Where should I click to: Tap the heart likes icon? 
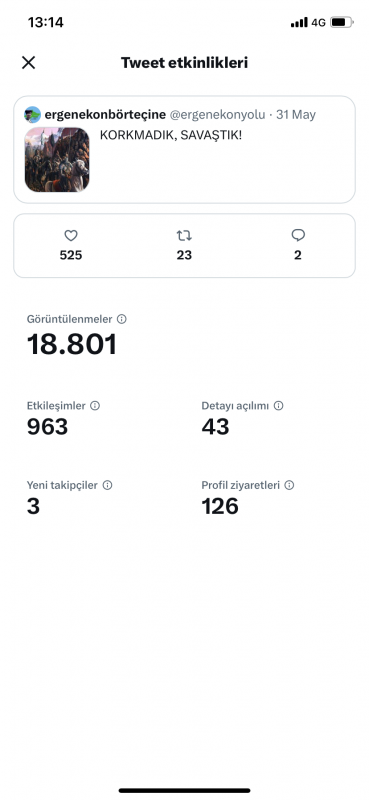[71, 236]
